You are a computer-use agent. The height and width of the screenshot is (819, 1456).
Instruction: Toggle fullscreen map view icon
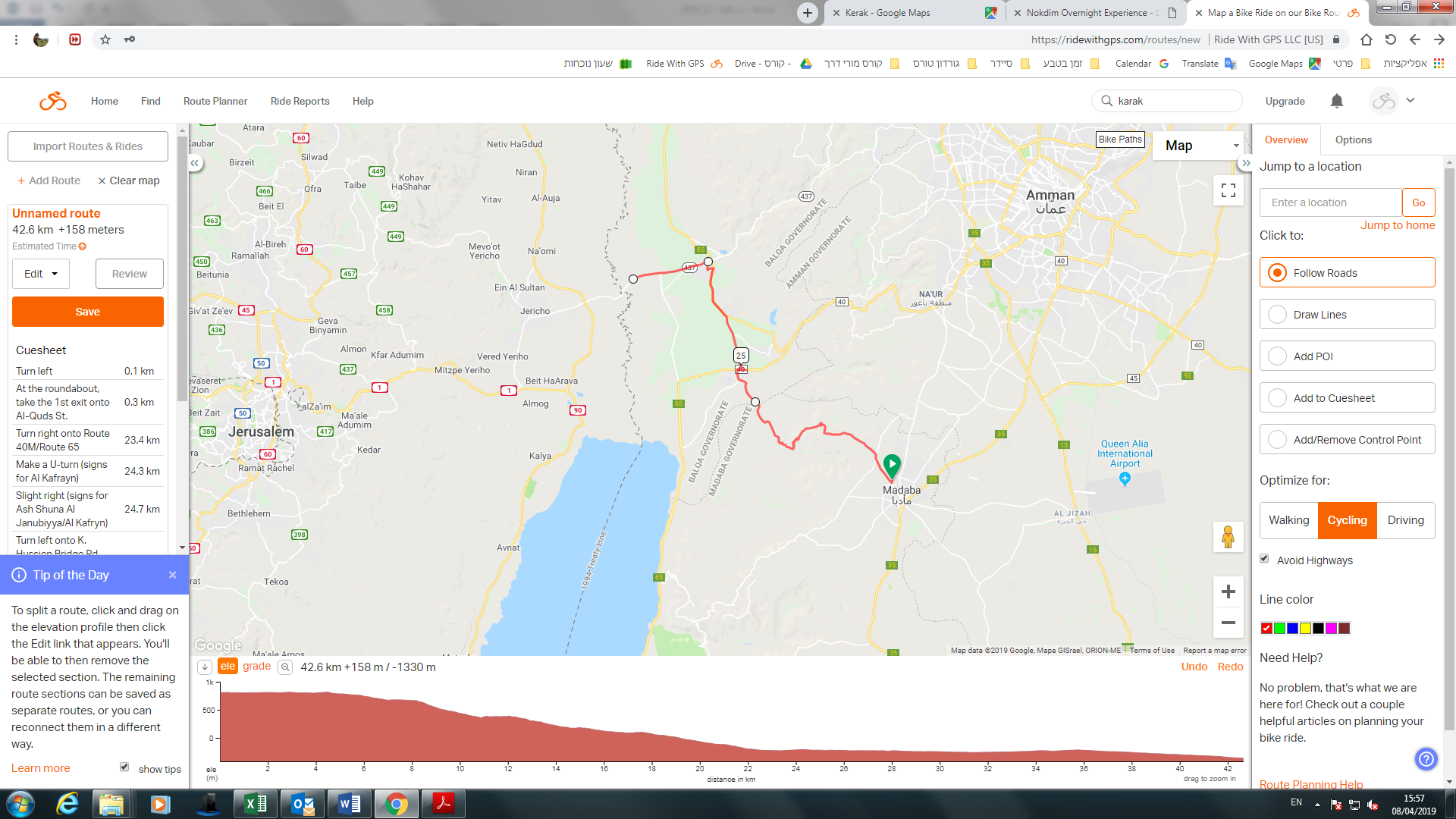click(x=1228, y=190)
